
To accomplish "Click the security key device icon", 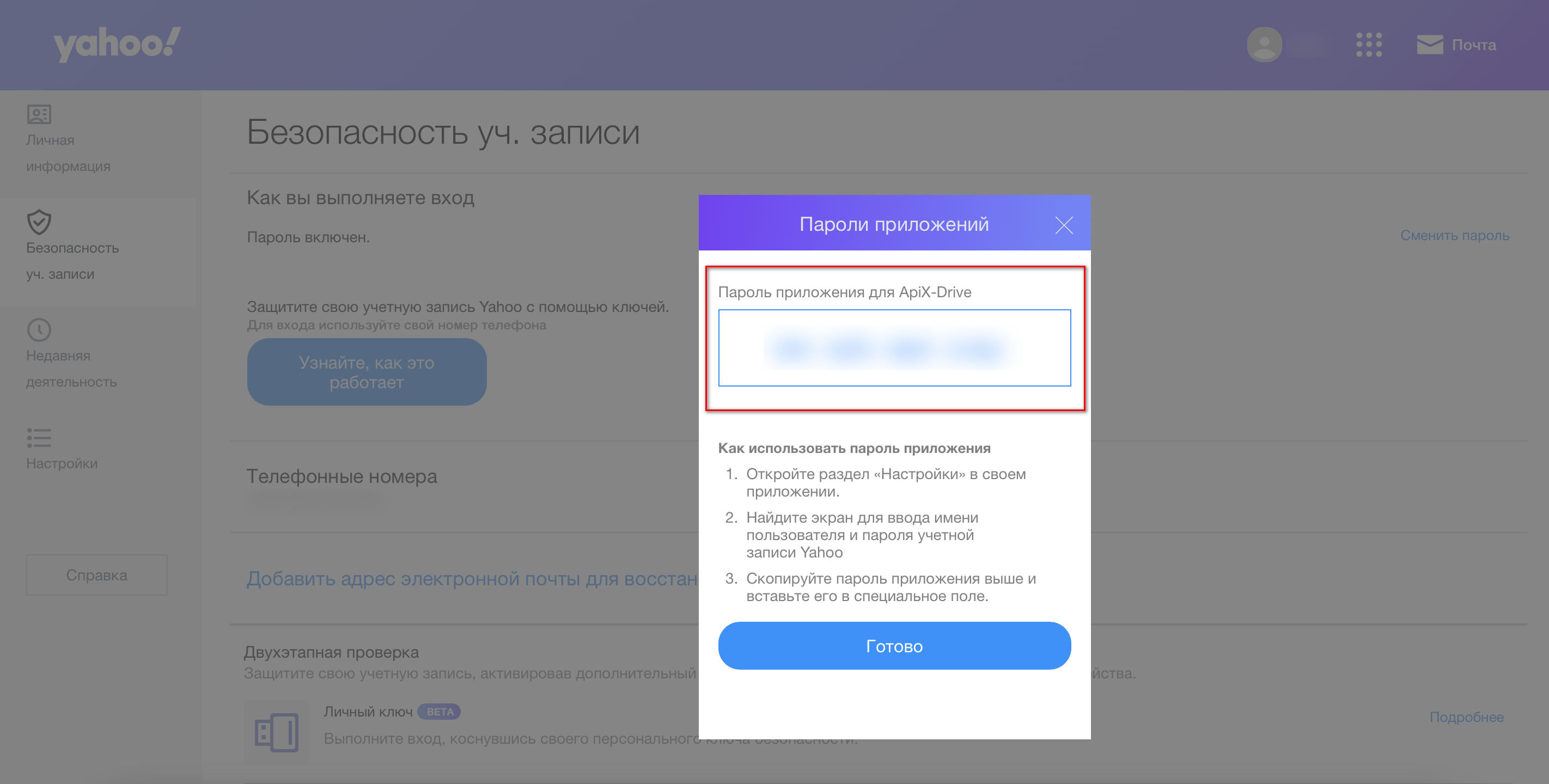I will (276, 732).
